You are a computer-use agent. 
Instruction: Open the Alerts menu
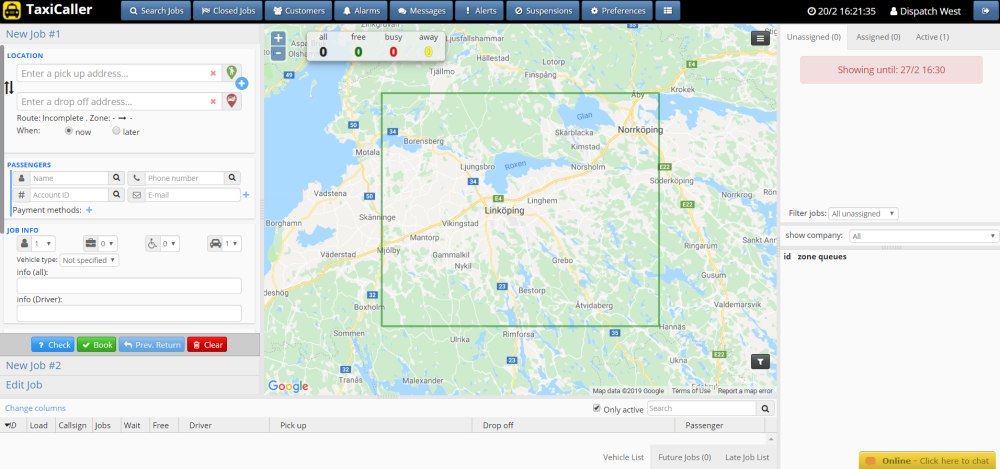point(481,11)
